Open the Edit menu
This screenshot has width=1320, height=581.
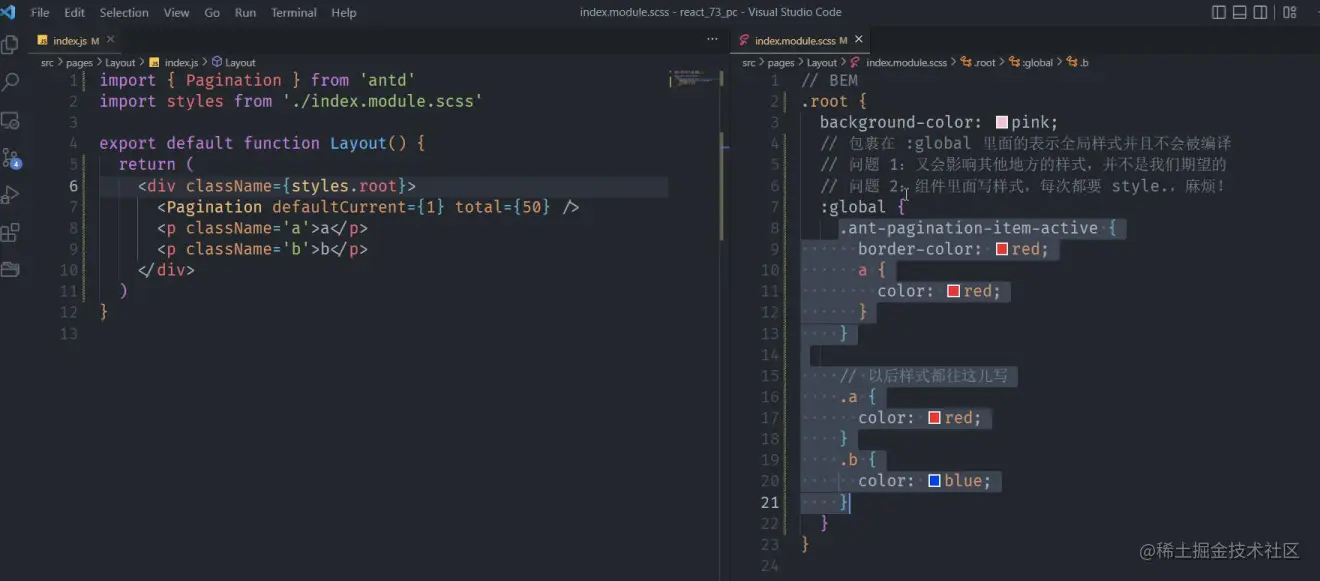(x=74, y=12)
